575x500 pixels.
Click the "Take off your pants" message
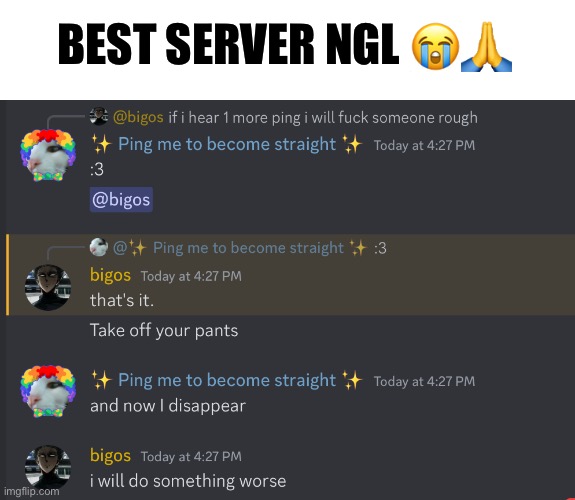point(164,331)
